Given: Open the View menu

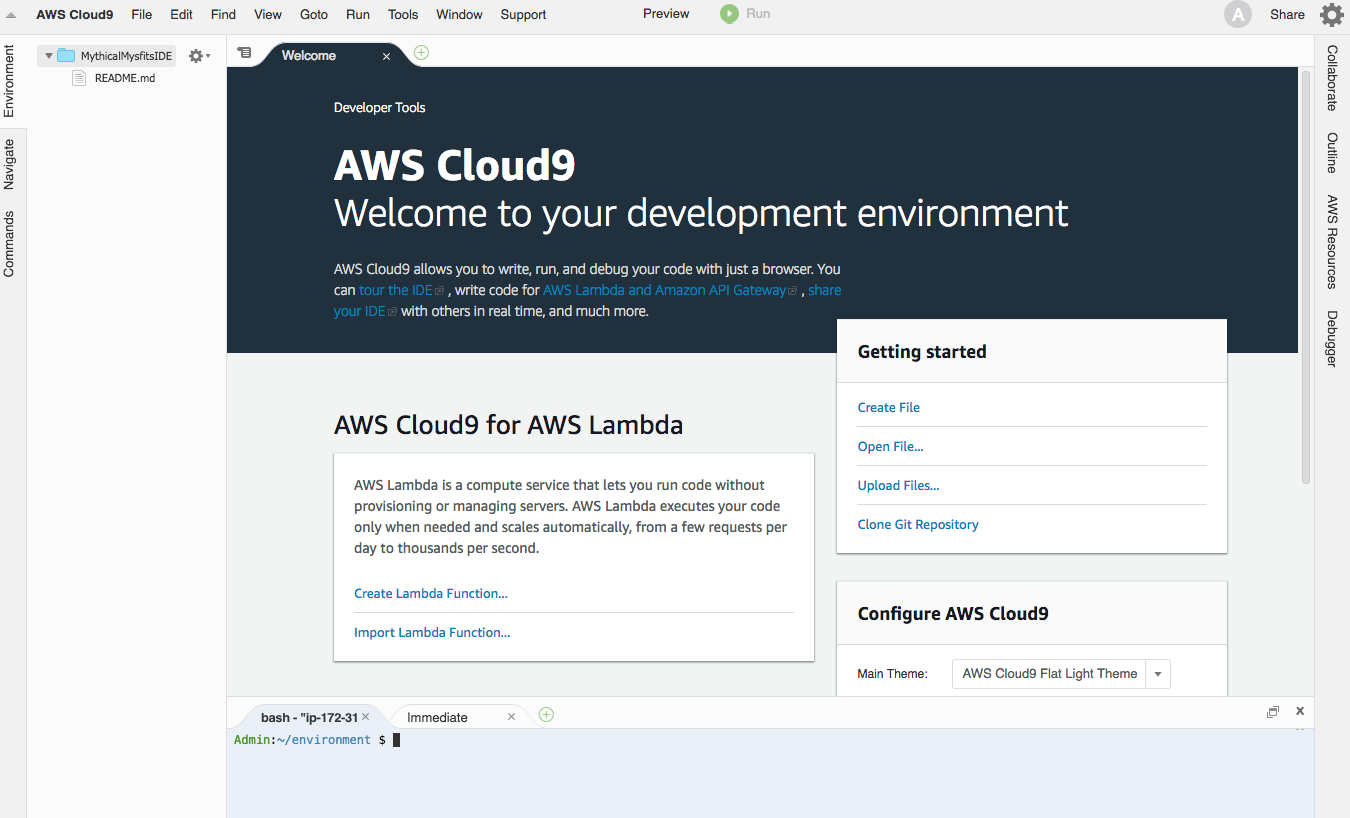Looking at the screenshot, I should [268, 14].
